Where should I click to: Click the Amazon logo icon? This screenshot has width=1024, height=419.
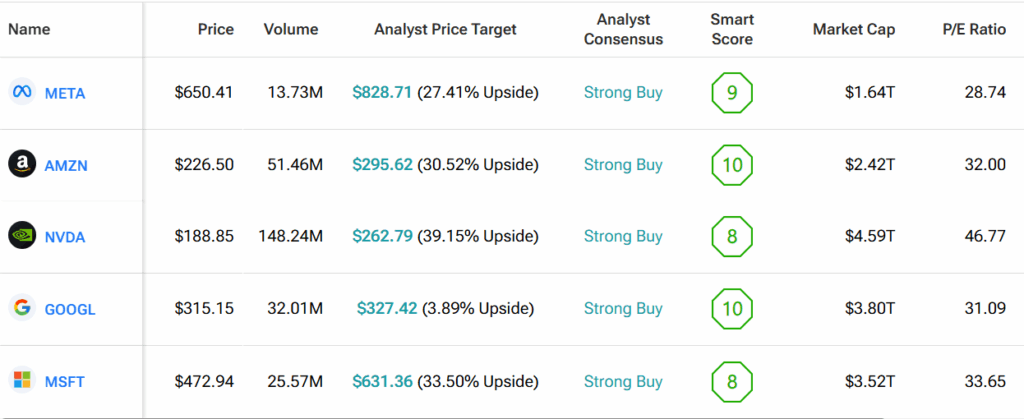[21, 164]
